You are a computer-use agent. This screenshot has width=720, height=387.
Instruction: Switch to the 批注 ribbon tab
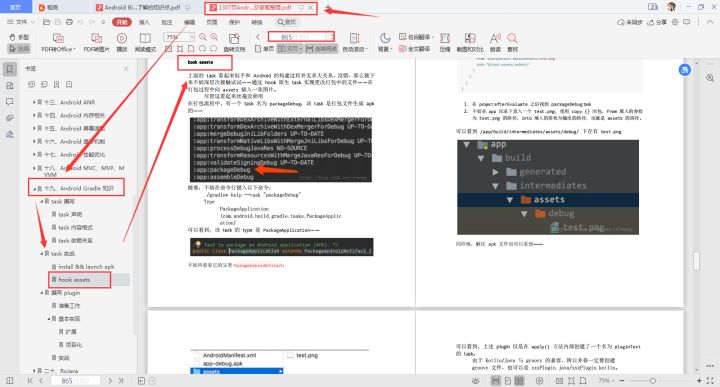167,22
